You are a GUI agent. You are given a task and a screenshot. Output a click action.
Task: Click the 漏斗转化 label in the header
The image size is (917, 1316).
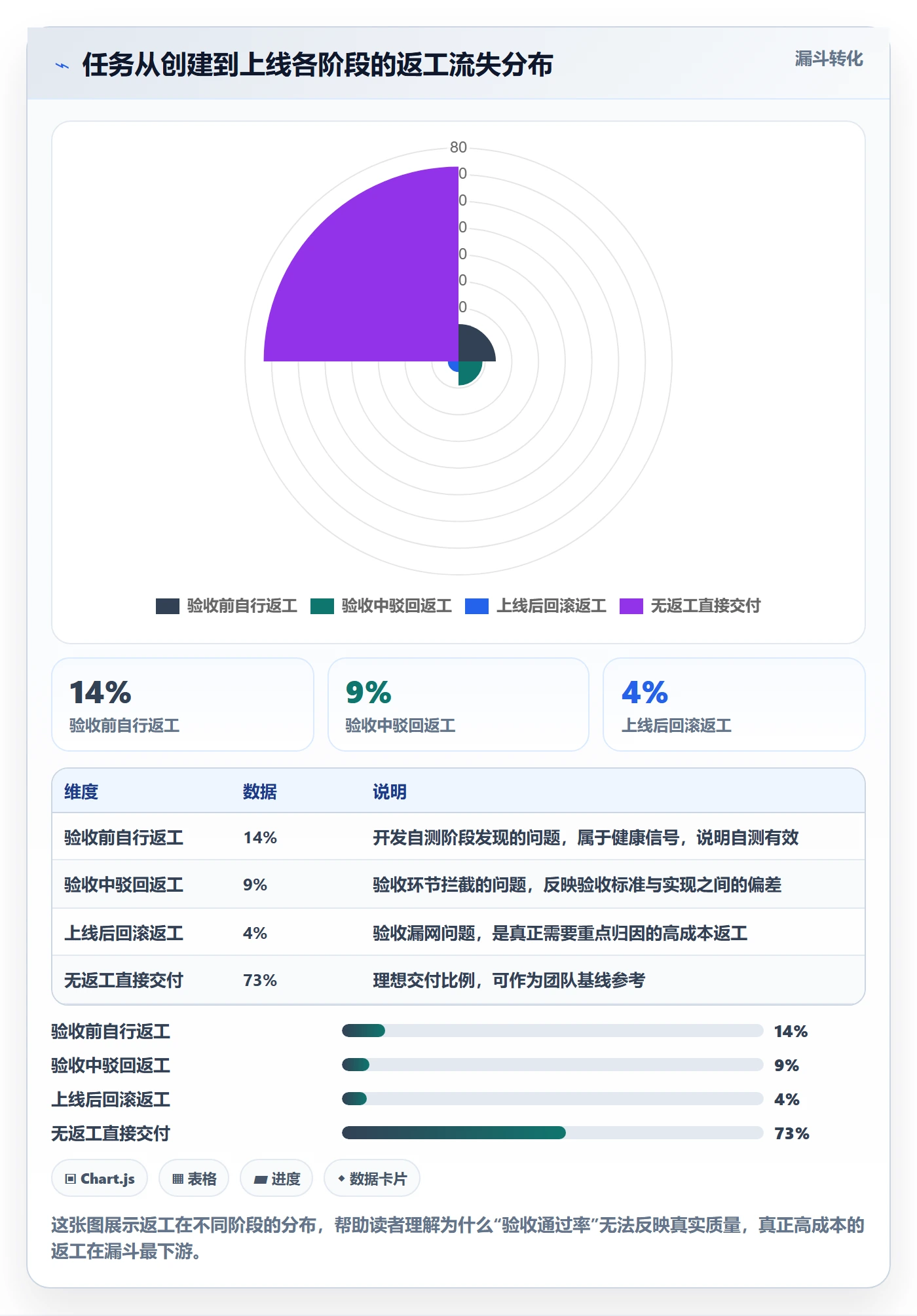(x=829, y=59)
